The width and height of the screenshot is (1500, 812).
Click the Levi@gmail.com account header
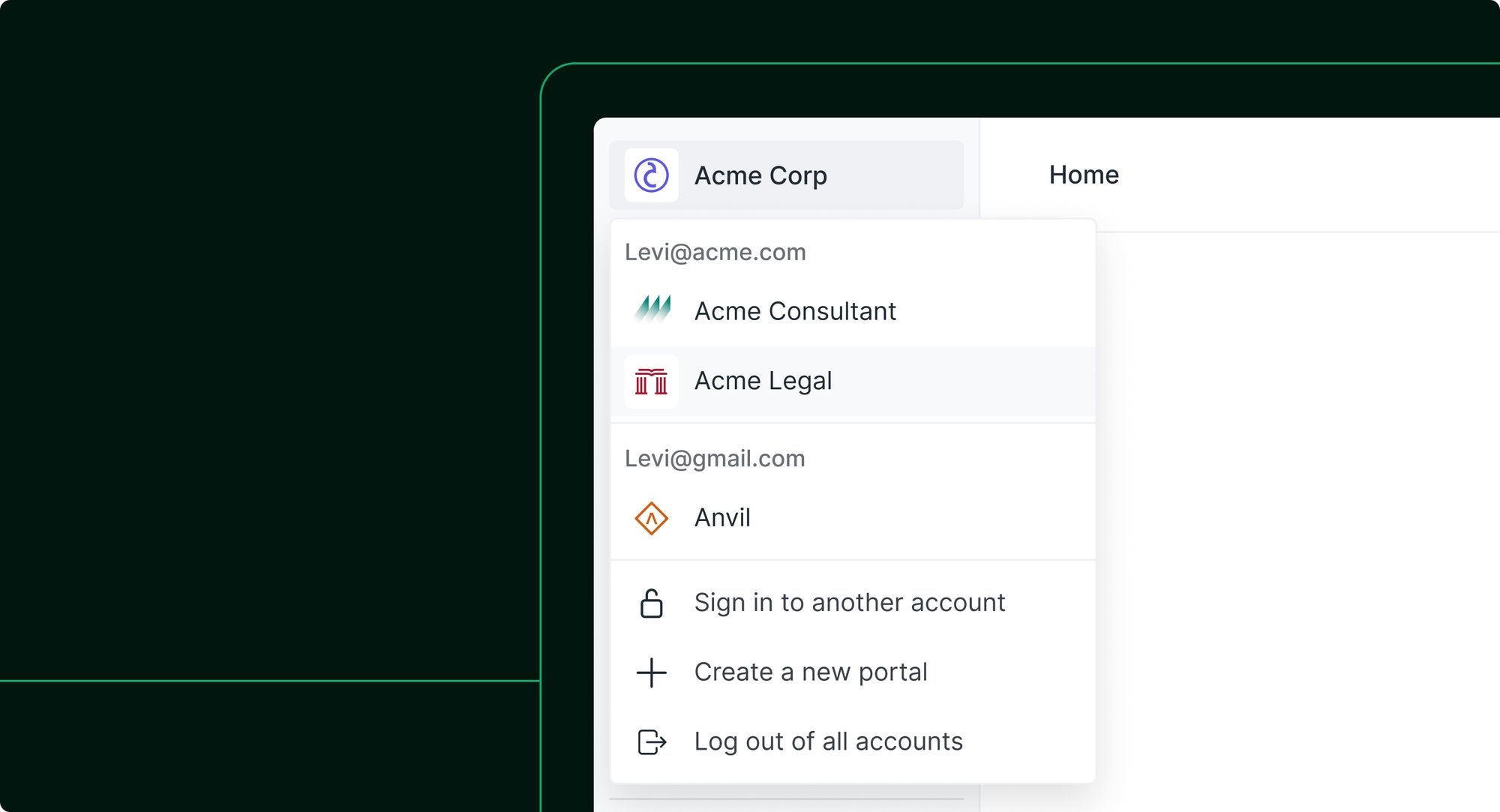click(x=715, y=459)
